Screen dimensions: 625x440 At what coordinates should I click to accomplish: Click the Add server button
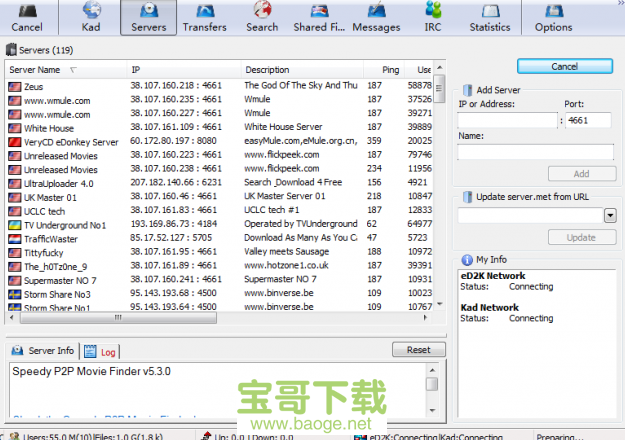(x=582, y=174)
